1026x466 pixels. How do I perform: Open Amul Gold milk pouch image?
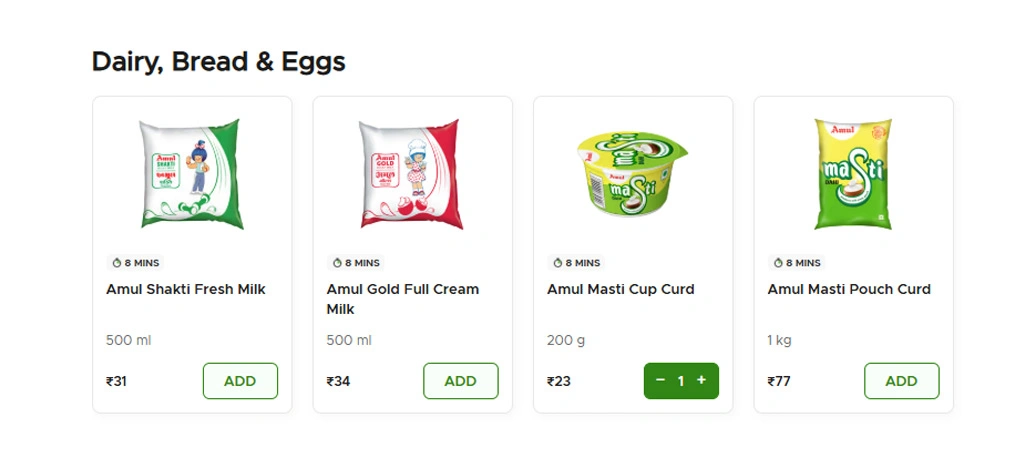412,174
